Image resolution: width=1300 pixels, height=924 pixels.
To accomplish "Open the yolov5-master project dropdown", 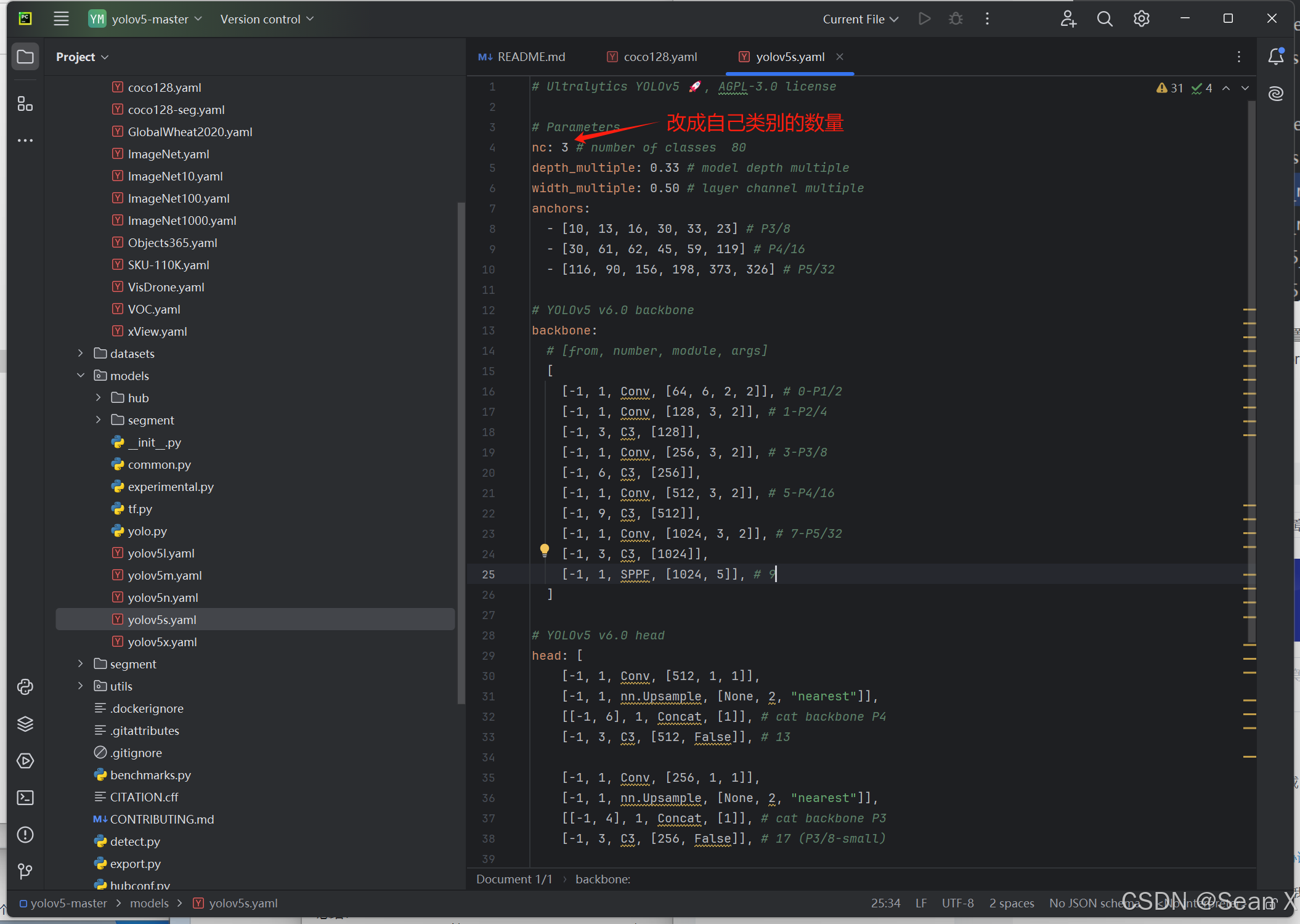I will click(x=145, y=19).
